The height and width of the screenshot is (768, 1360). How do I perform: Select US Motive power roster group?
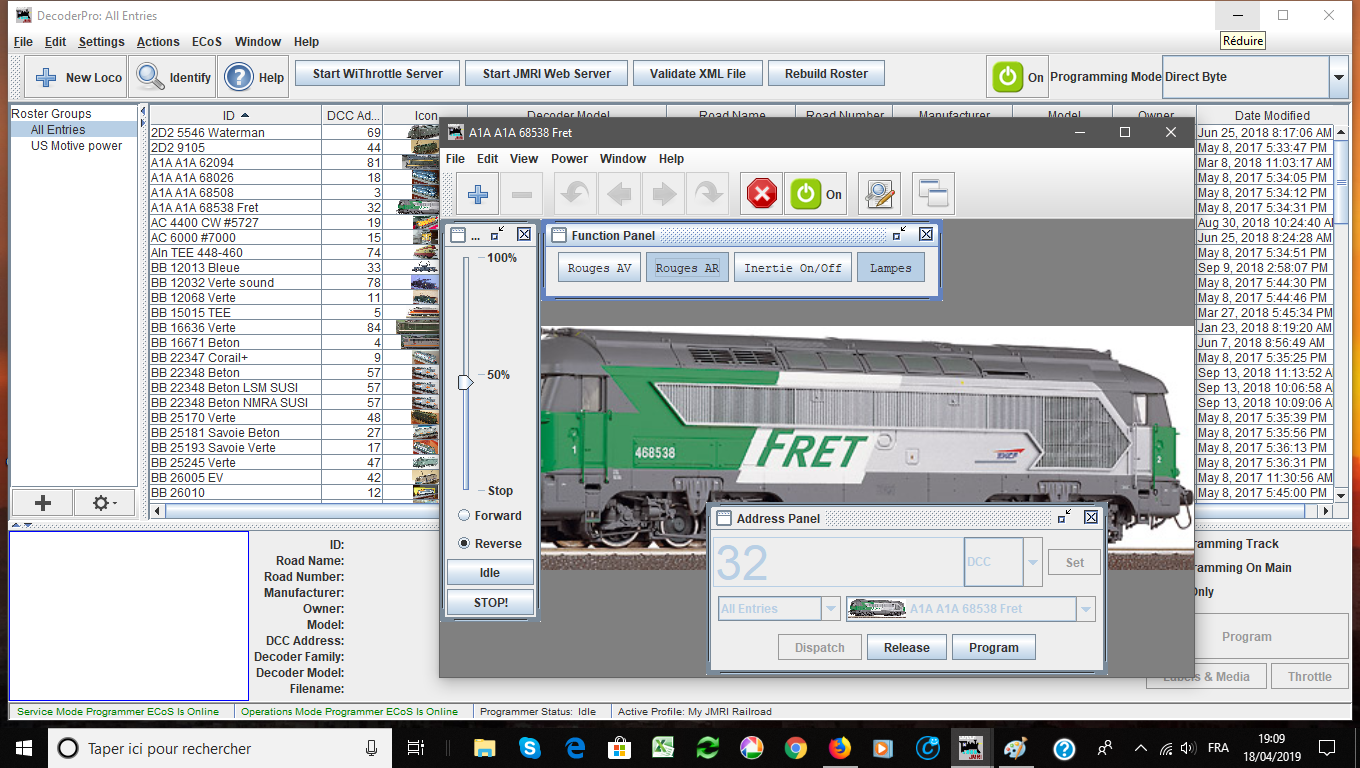pos(76,146)
